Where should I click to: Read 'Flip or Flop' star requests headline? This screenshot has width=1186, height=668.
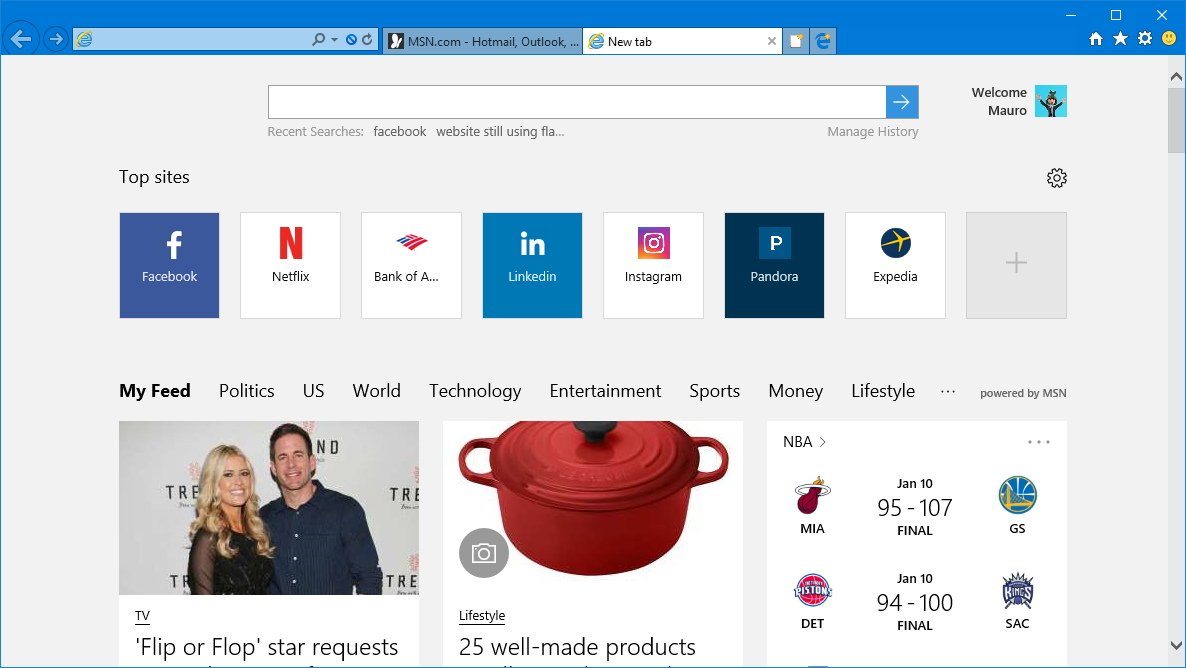pos(267,648)
